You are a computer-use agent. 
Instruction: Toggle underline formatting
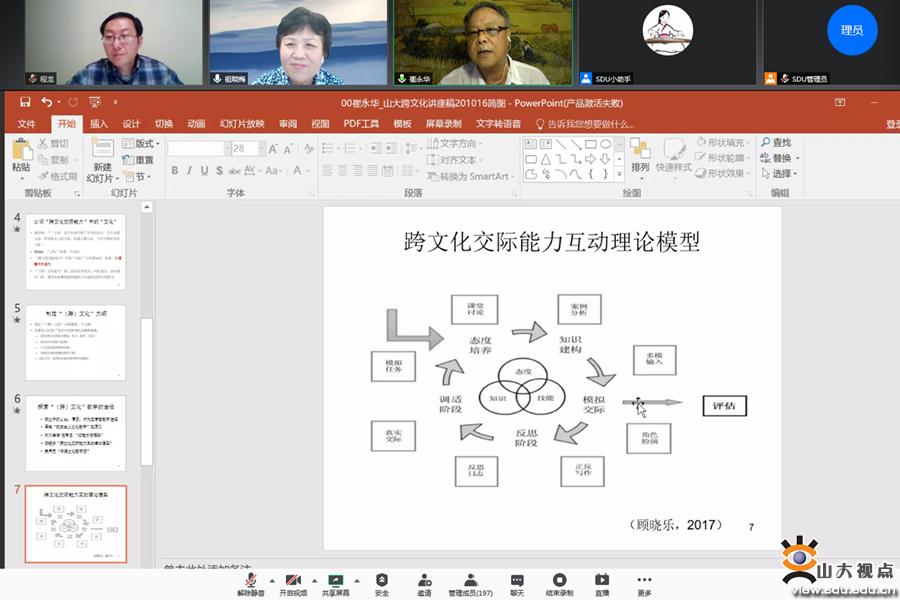point(204,171)
